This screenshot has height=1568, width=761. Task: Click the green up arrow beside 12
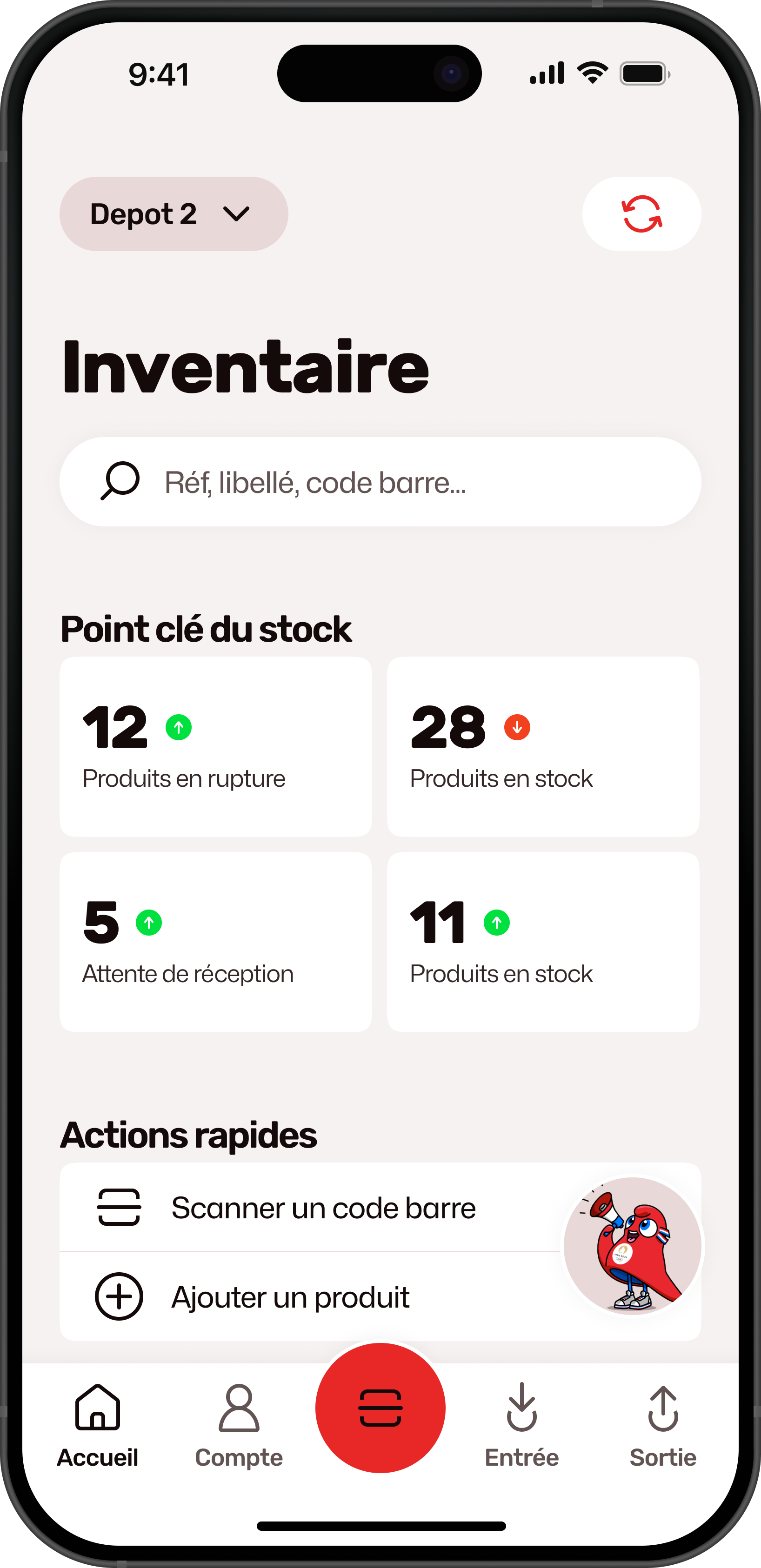178,727
